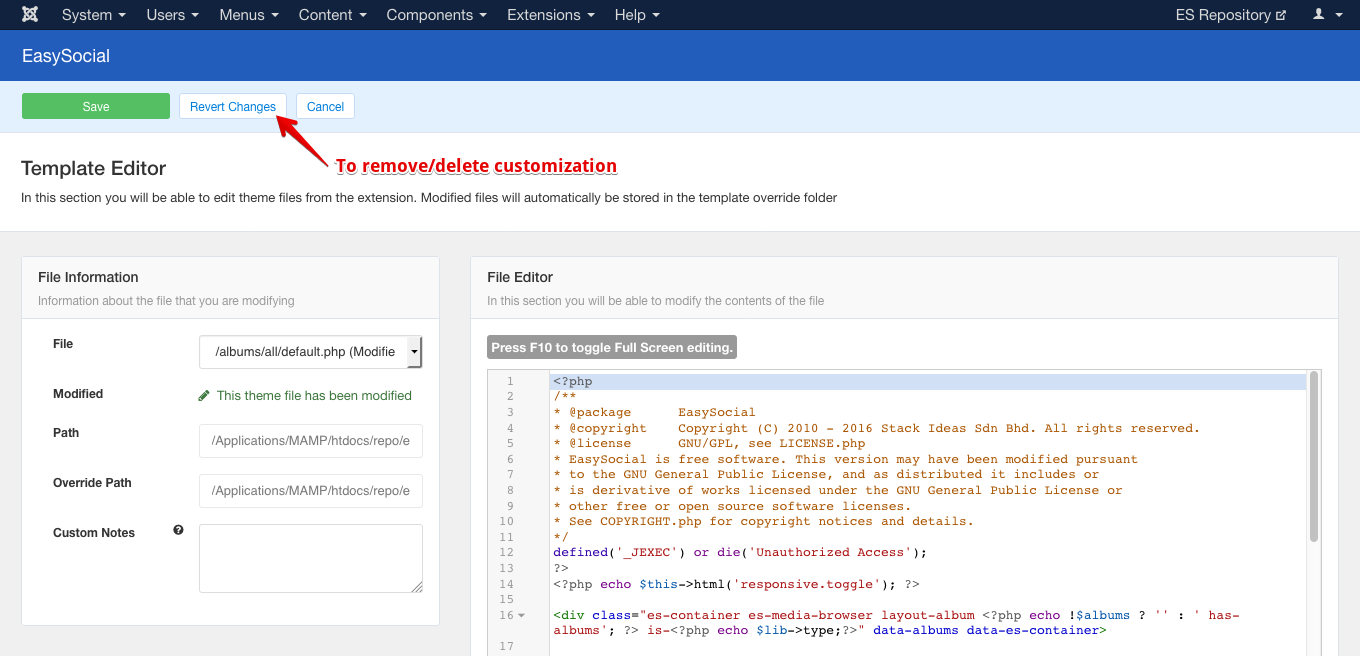Viewport: 1360px width, 656px height.
Task: Click the '@license GNU/GPL' code line
Action: pos(709,443)
